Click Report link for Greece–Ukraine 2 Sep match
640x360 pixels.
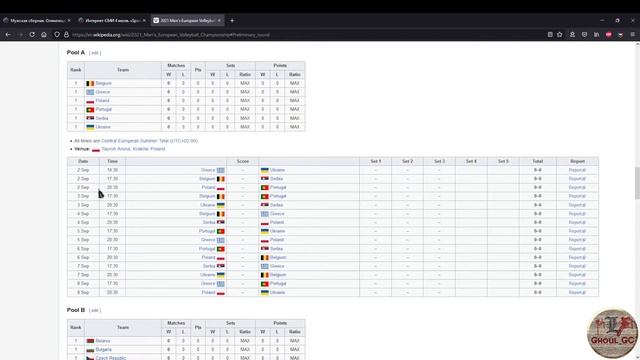[577, 170]
